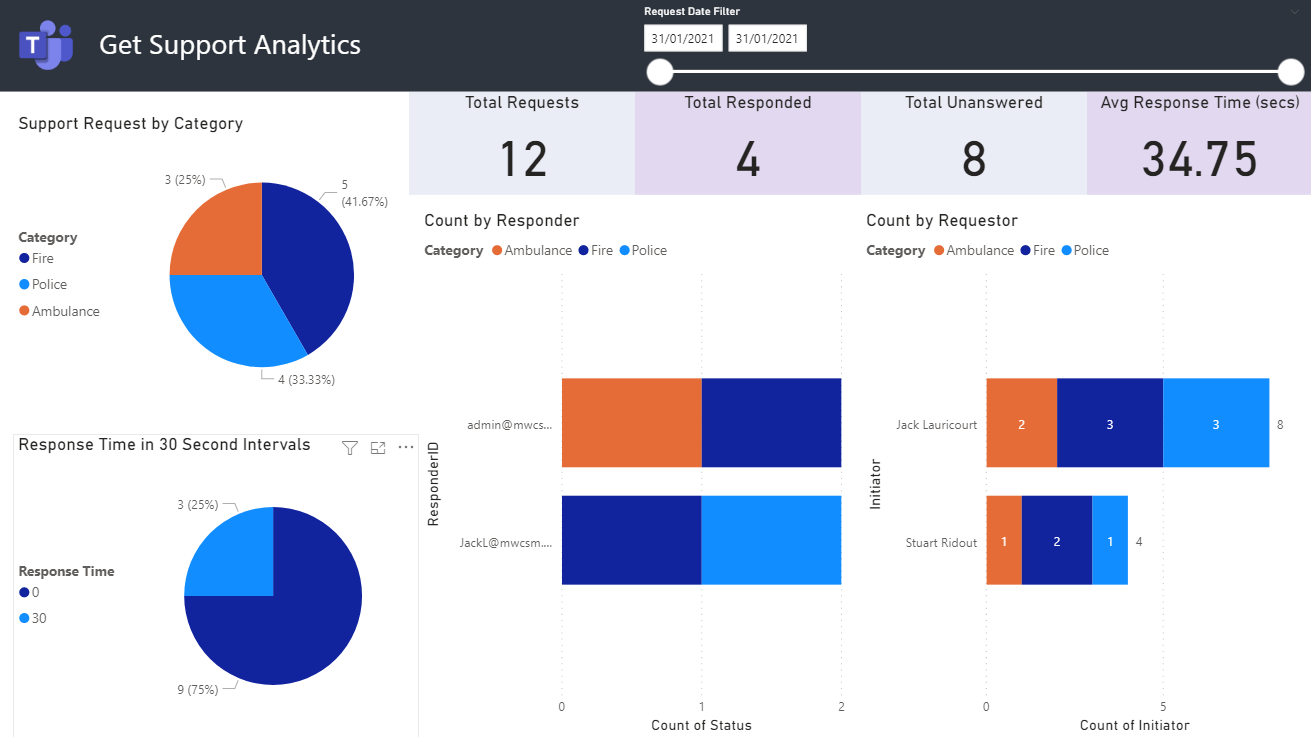Click Support Request by Category title
Viewport: 1311px width, 737px height.
coord(131,124)
